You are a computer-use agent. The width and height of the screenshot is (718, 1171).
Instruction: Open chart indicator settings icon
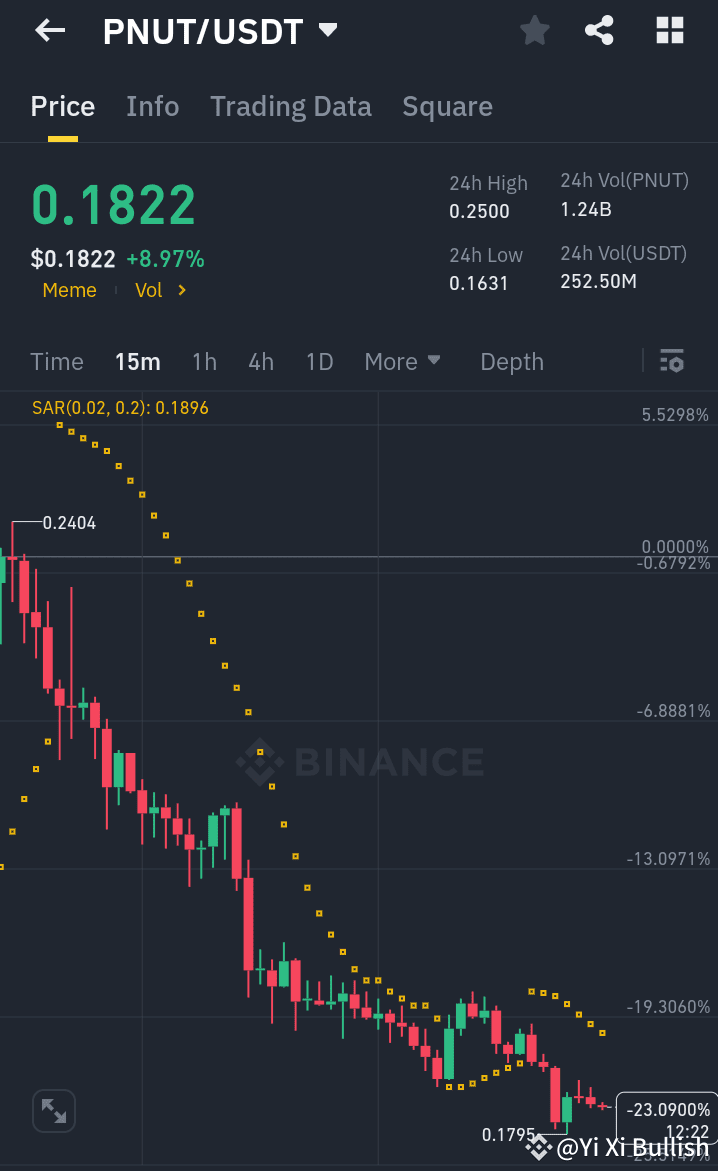(x=671, y=361)
